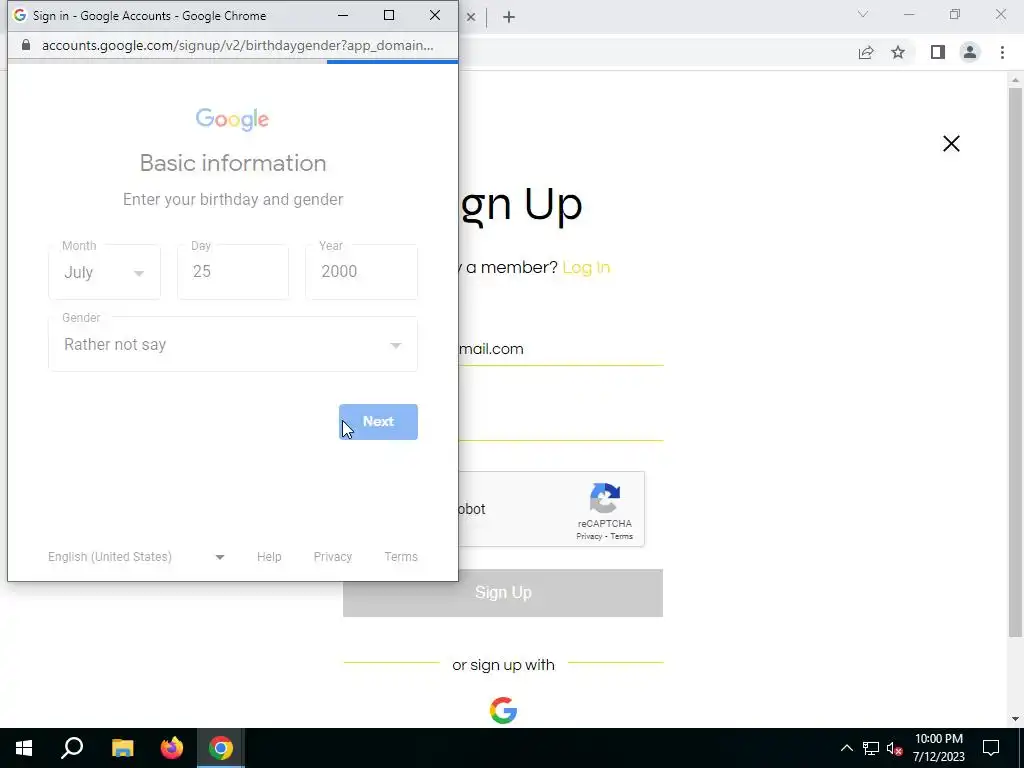This screenshot has height=768, width=1024.
Task: Close the current background browser tab
Action: click(470, 18)
